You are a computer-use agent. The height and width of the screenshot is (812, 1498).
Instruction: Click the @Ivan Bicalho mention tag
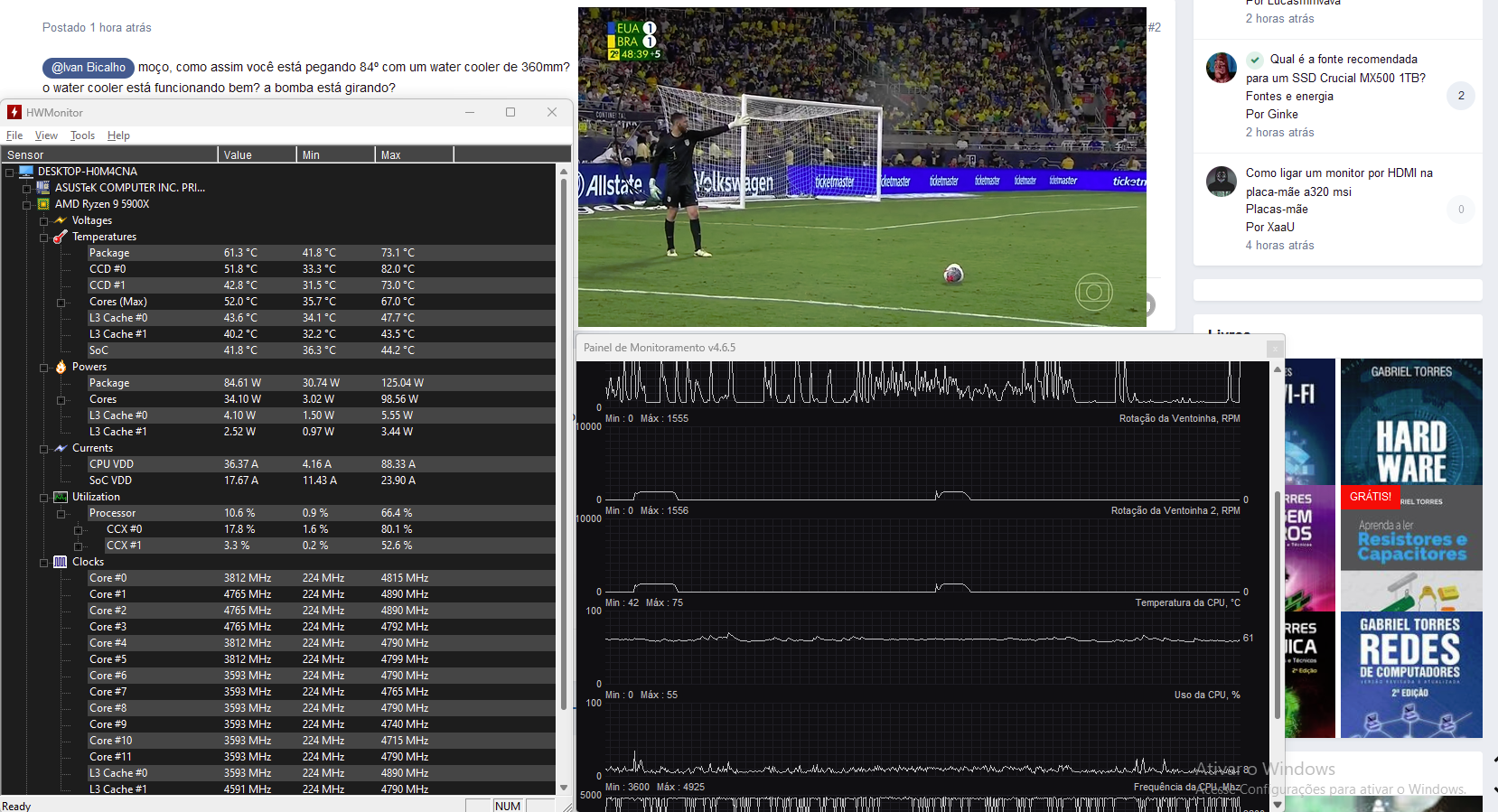[x=89, y=68]
